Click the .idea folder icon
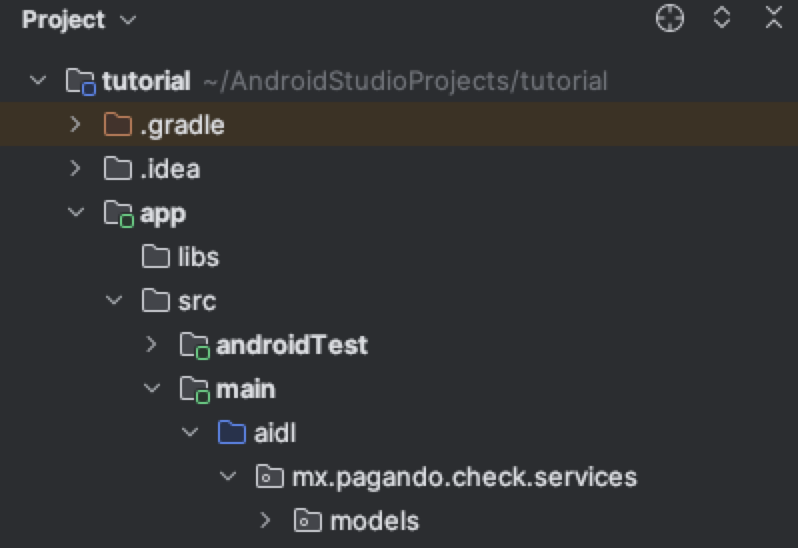This screenshot has height=548, width=798. (118, 169)
